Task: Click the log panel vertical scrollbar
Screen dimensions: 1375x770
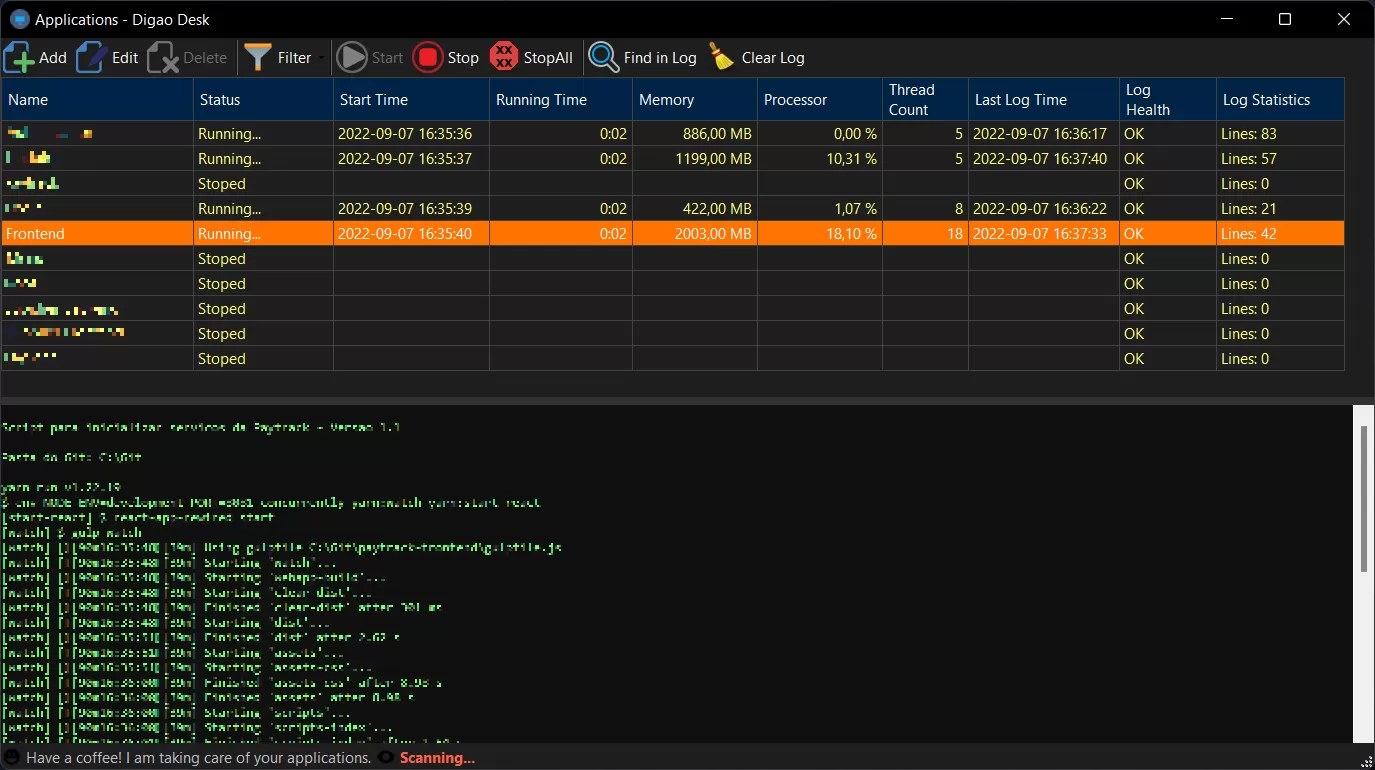Action: pyautogui.click(x=1363, y=500)
